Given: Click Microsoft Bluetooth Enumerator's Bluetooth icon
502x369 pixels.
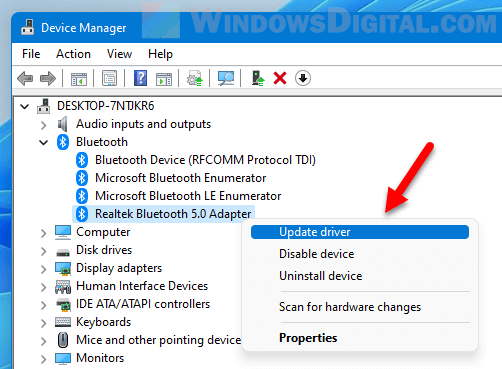Looking at the screenshot, I should click(82, 178).
